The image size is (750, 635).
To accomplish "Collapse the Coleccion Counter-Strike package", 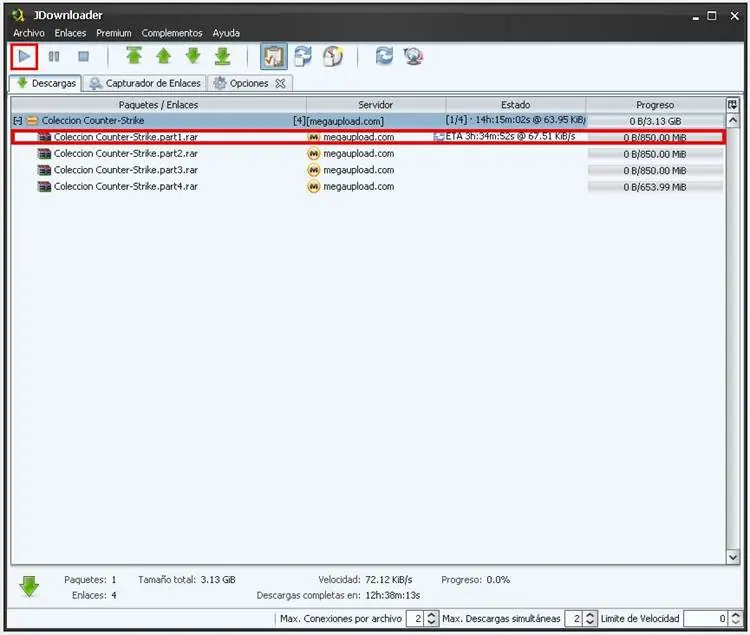I will [18, 121].
